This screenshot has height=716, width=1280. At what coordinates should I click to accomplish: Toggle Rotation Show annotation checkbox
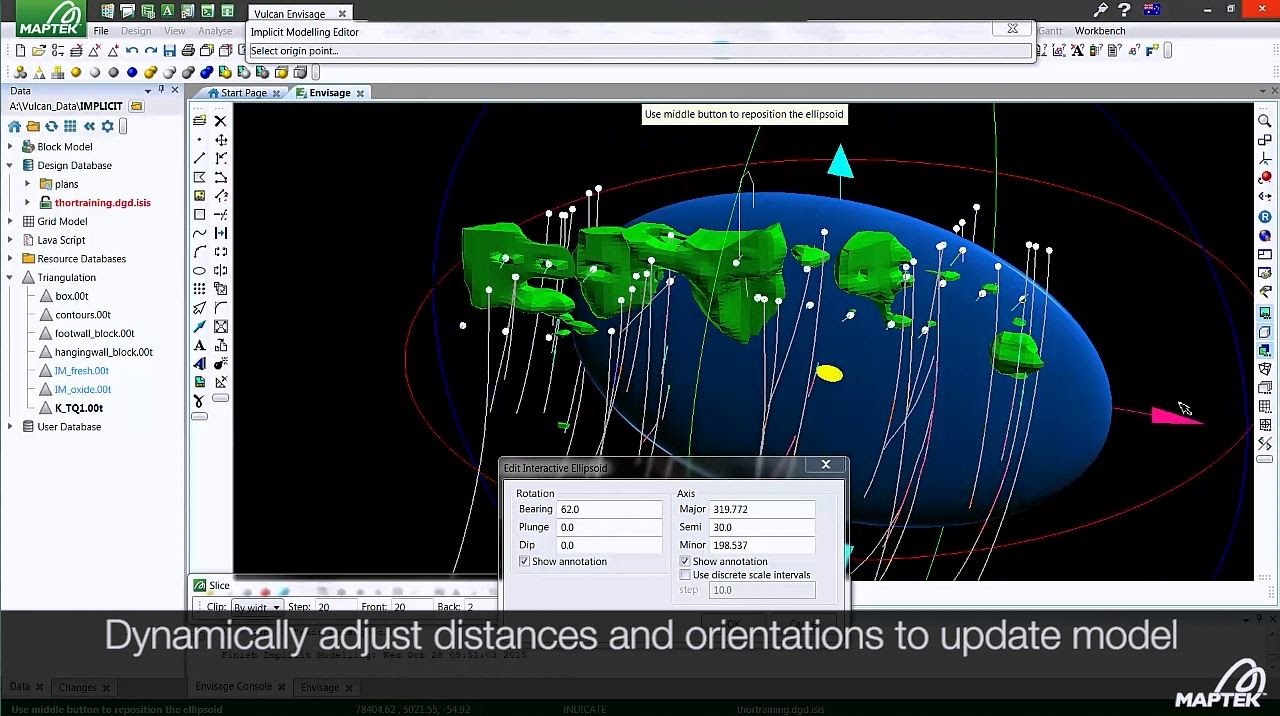point(524,562)
